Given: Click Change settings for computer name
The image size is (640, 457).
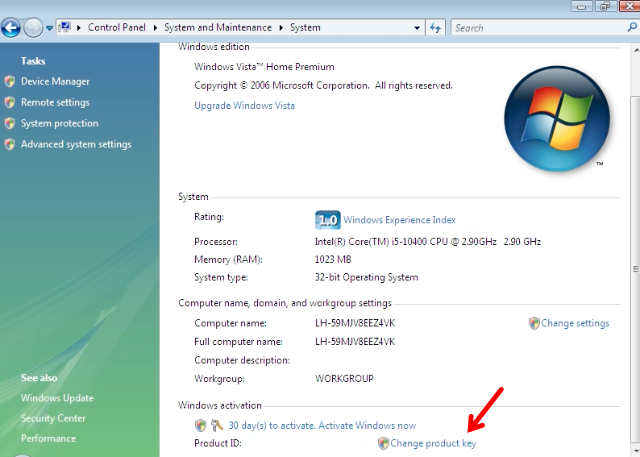Looking at the screenshot, I should [x=575, y=323].
